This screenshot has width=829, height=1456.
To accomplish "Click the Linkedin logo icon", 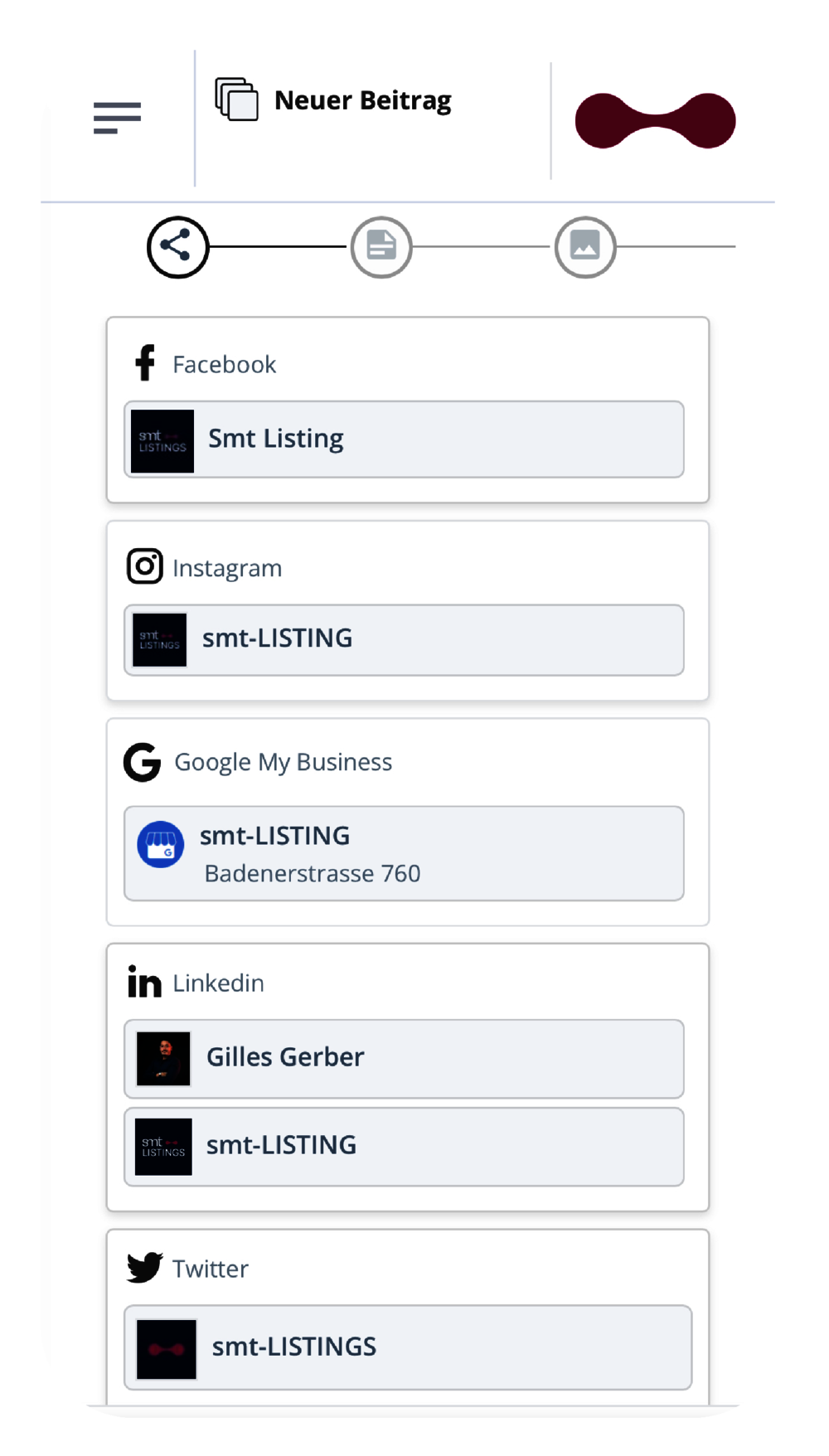I will point(144,982).
